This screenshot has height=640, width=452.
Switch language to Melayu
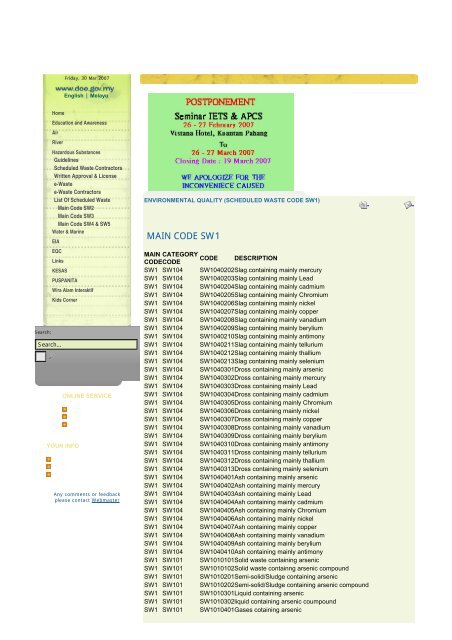(99, 96)
